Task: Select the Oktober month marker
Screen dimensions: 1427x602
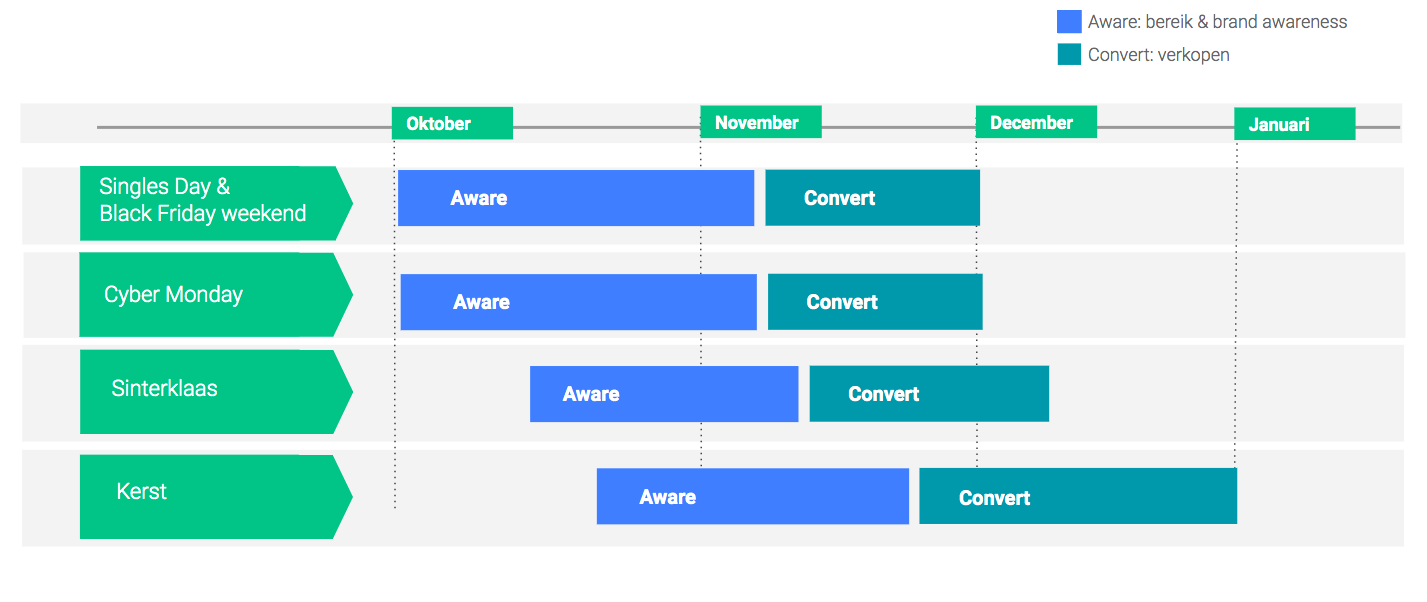Action: [x=452, y=123]
